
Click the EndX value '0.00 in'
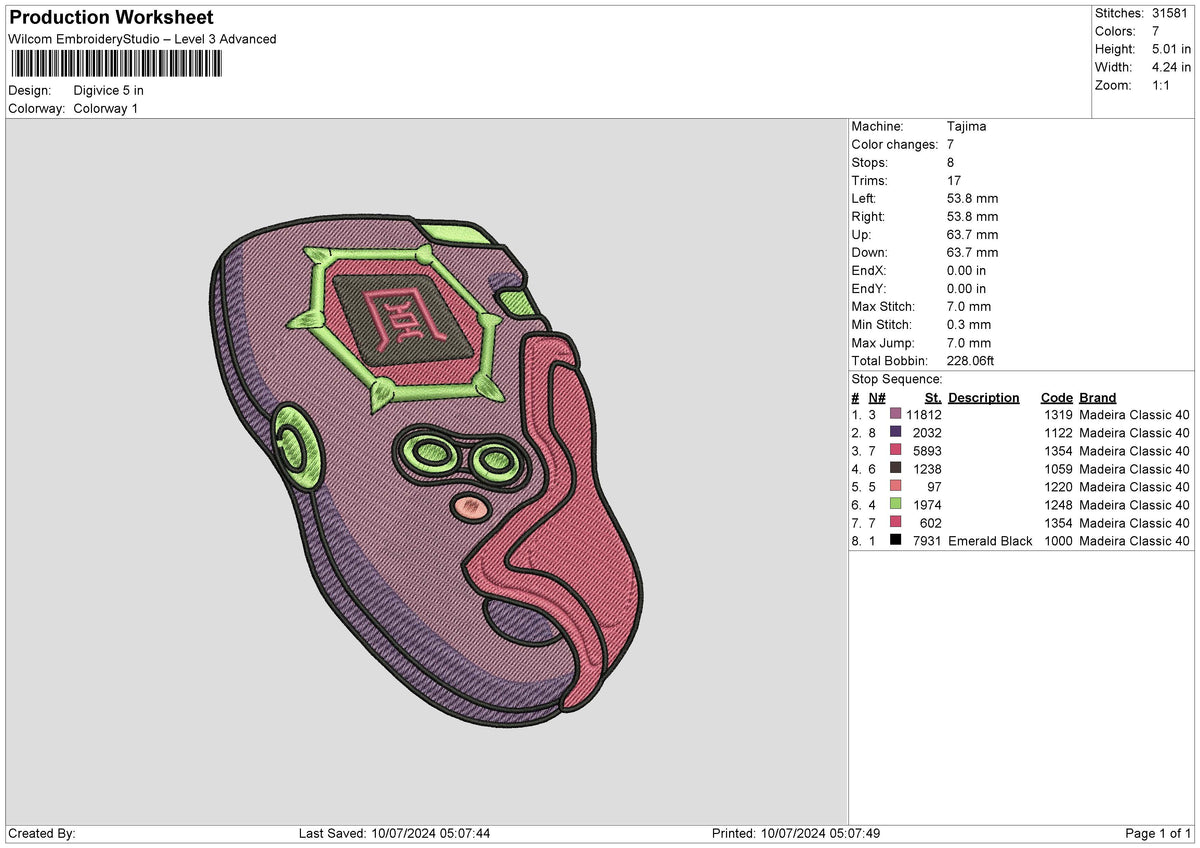click(967, 271)
